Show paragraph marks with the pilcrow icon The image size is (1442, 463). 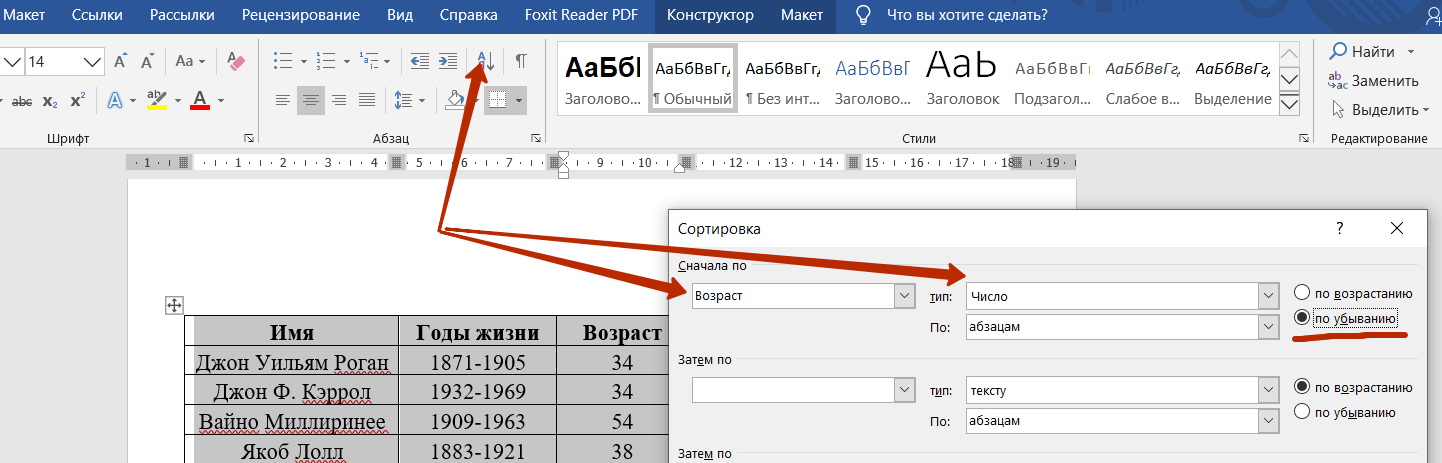click(x=521, y=61)
